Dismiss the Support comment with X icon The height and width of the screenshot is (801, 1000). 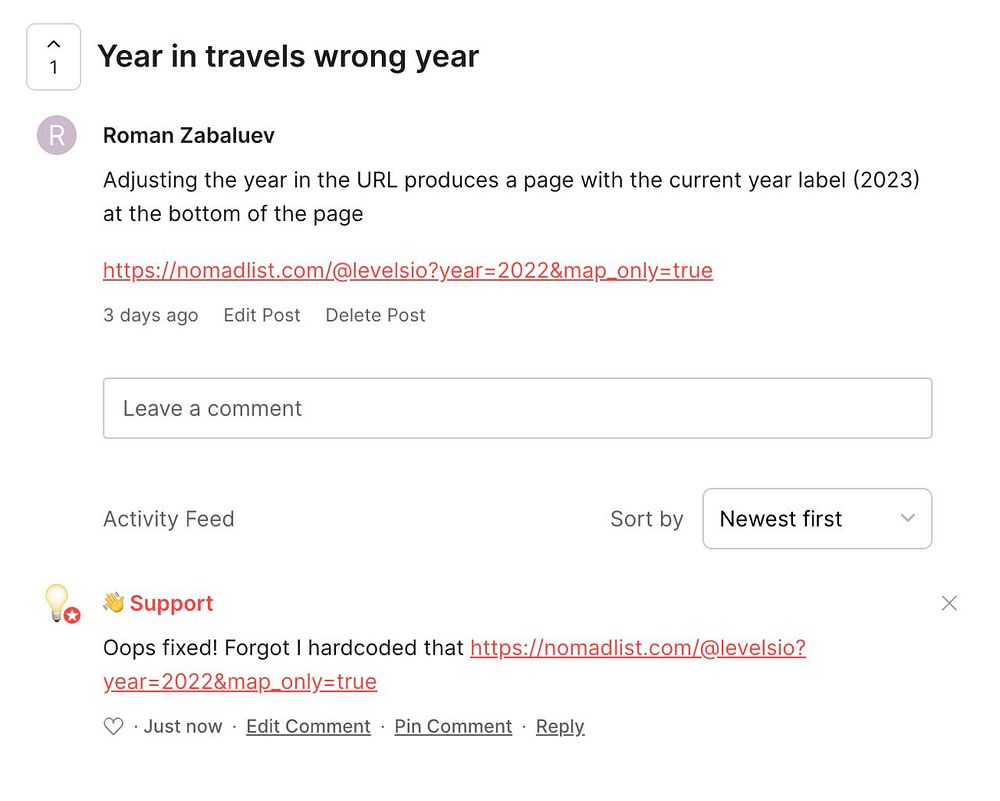click(x=949, y=603)
